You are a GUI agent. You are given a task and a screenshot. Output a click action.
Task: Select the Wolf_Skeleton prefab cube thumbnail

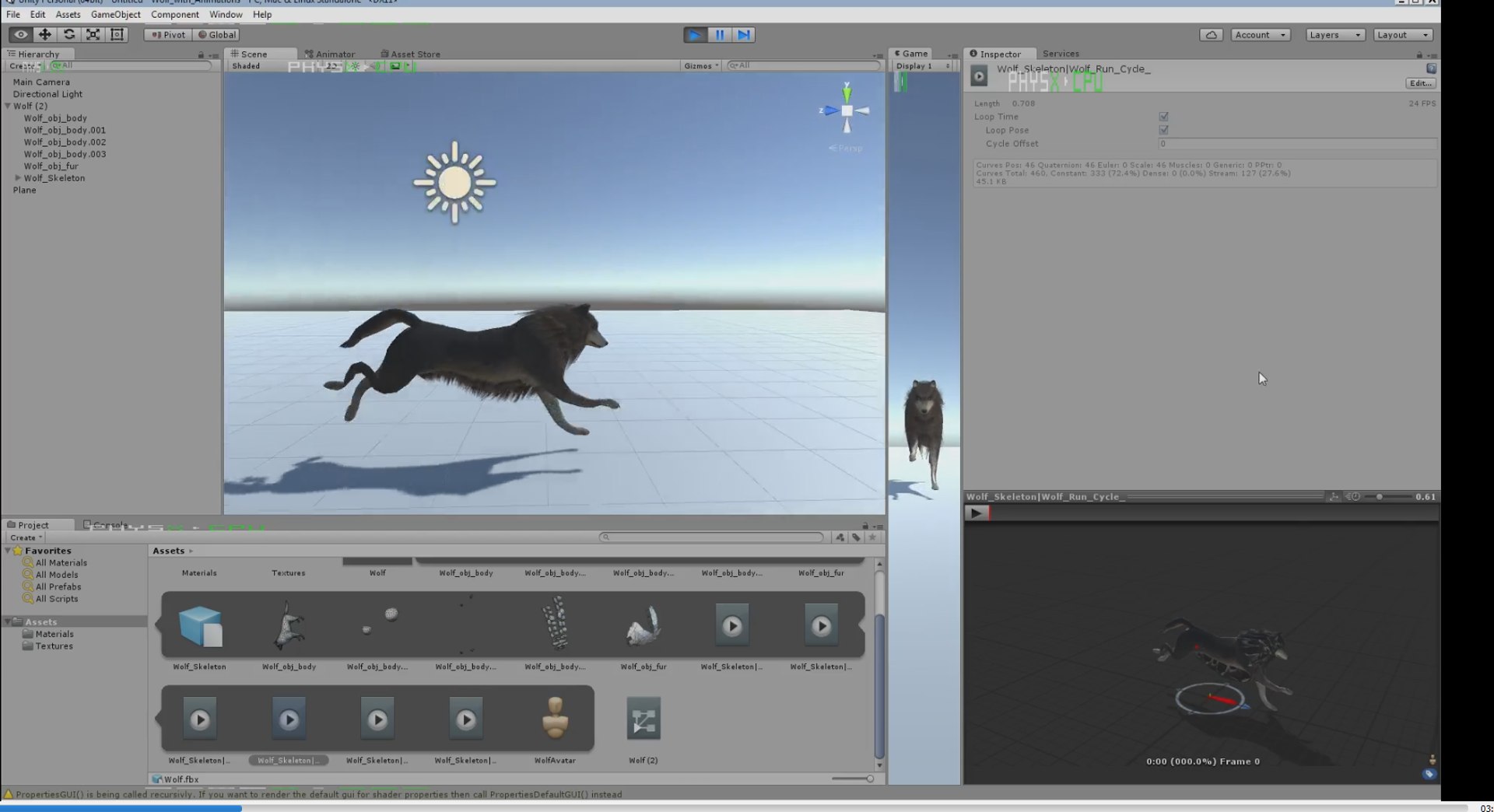coord(200,626)
